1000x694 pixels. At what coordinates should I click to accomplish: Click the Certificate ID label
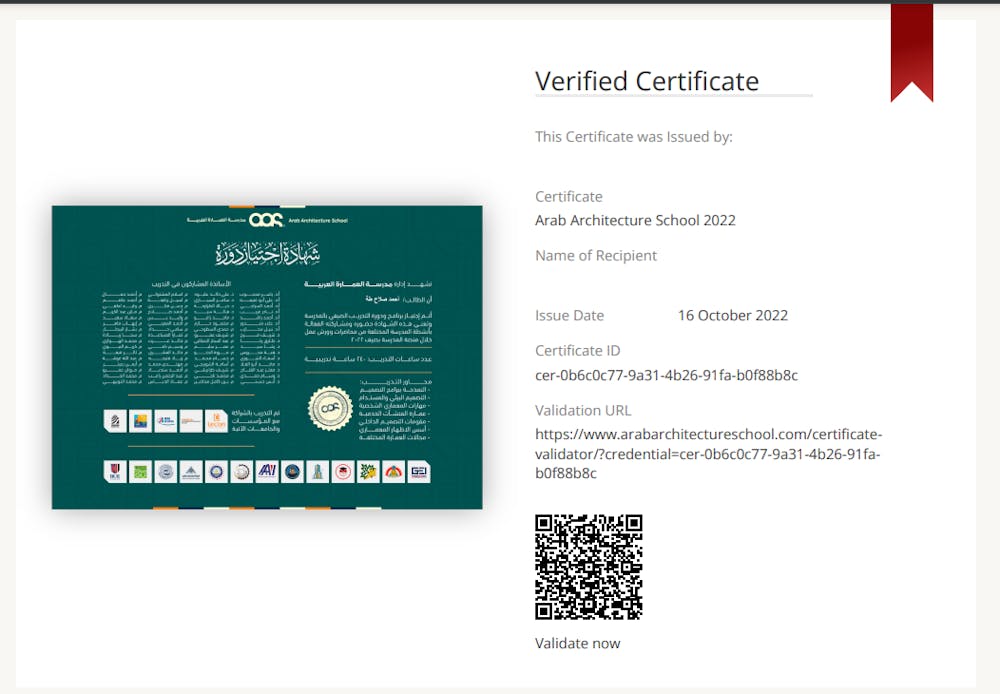pyautogui.click(x=578, y=350)
